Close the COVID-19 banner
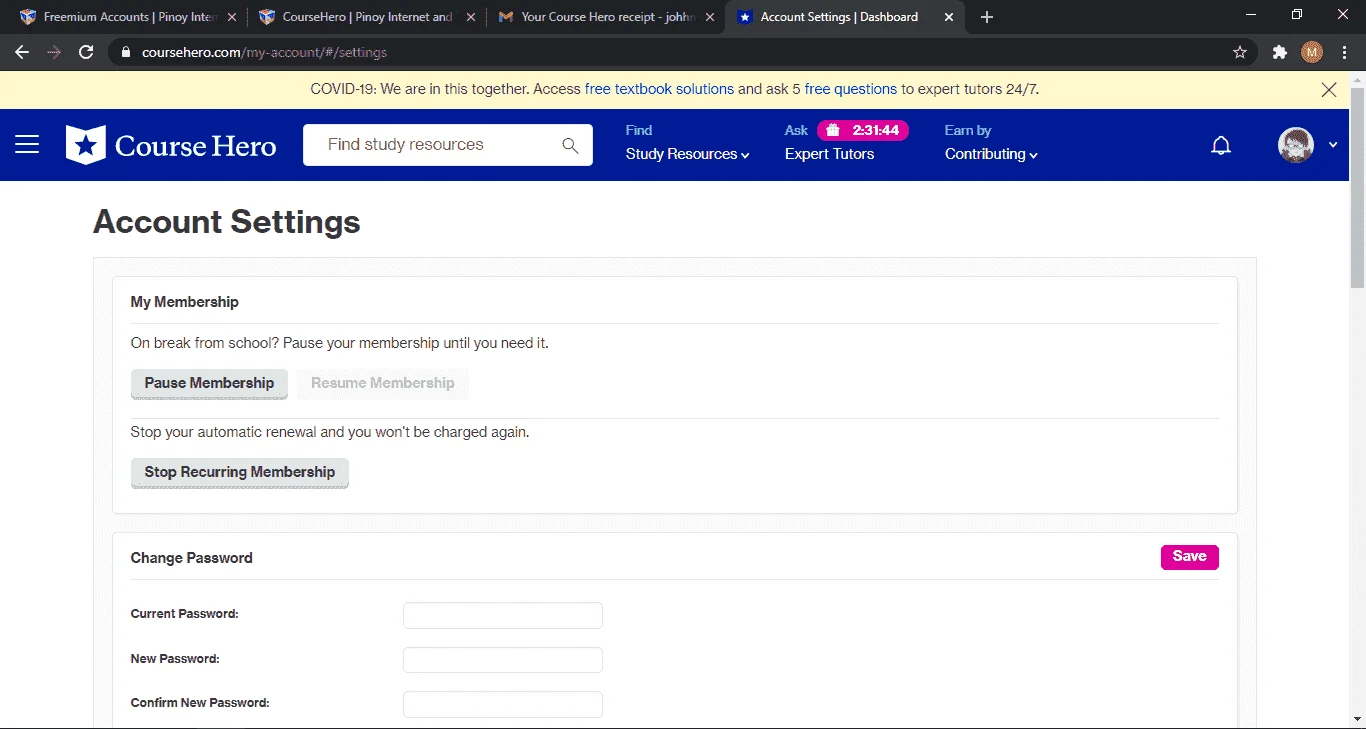1366x729 pixels. click(1329, 89)
